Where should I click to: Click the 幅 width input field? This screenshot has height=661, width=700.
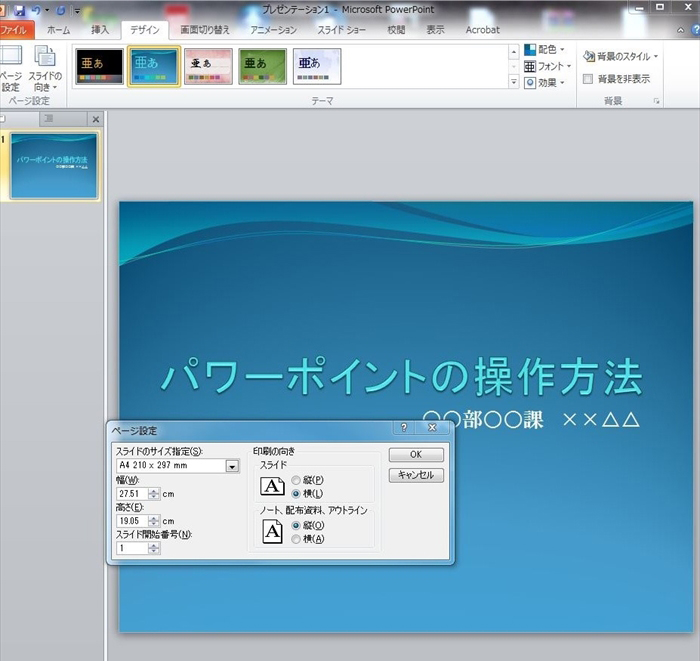(131, 494)
